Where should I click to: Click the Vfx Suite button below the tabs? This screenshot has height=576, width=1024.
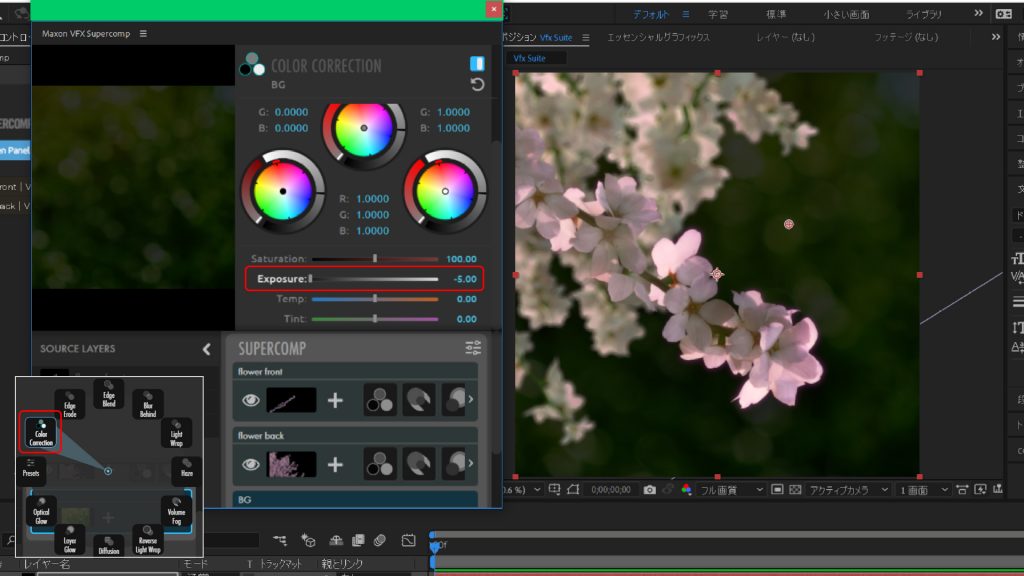tap(530, 58)
